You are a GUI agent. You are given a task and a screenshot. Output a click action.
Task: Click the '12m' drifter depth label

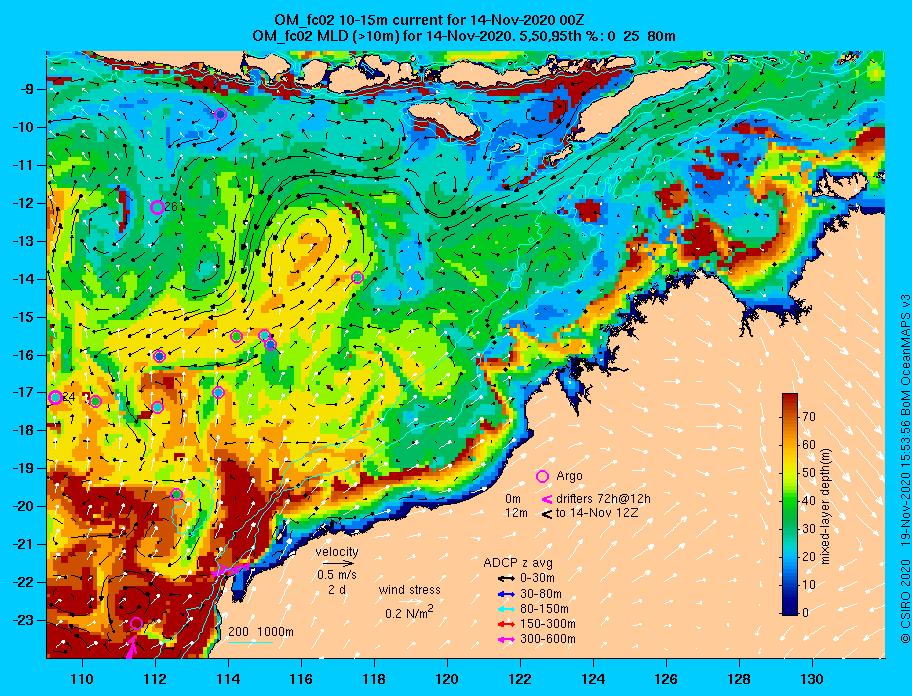(516, 513)
